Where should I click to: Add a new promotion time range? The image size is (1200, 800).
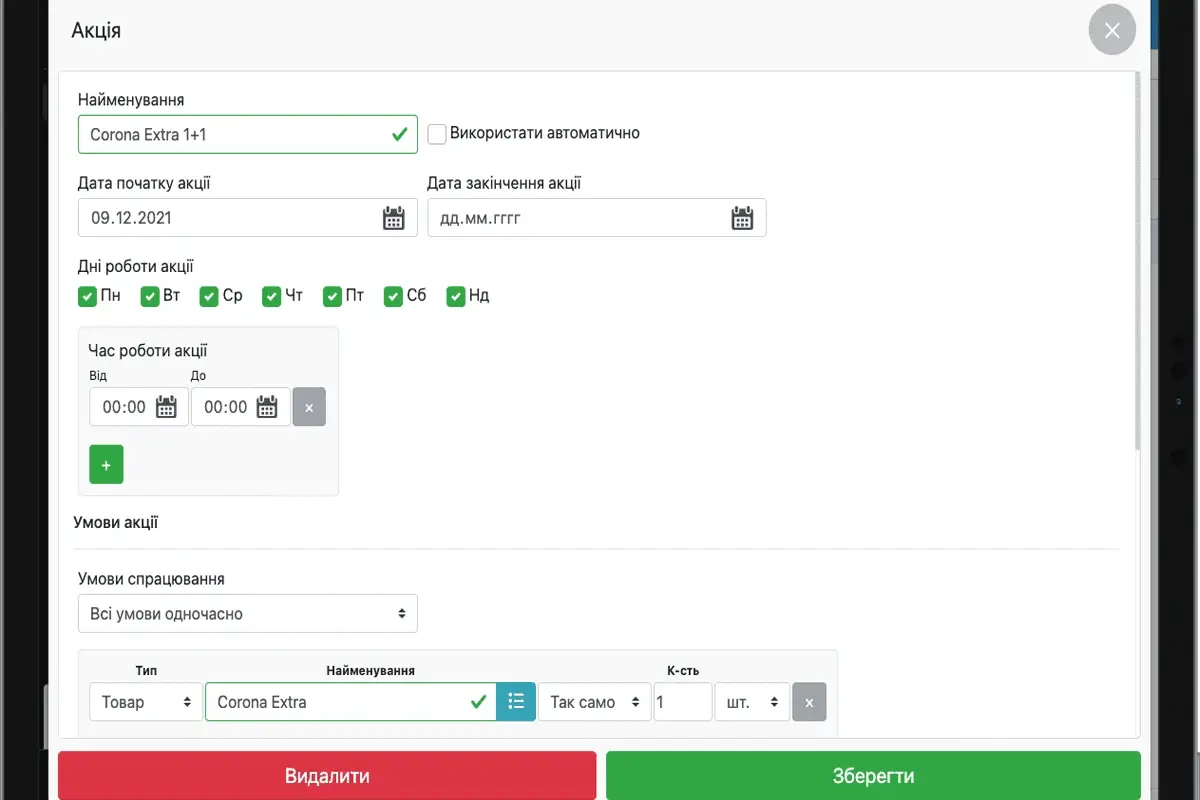[x=106, y=465]
